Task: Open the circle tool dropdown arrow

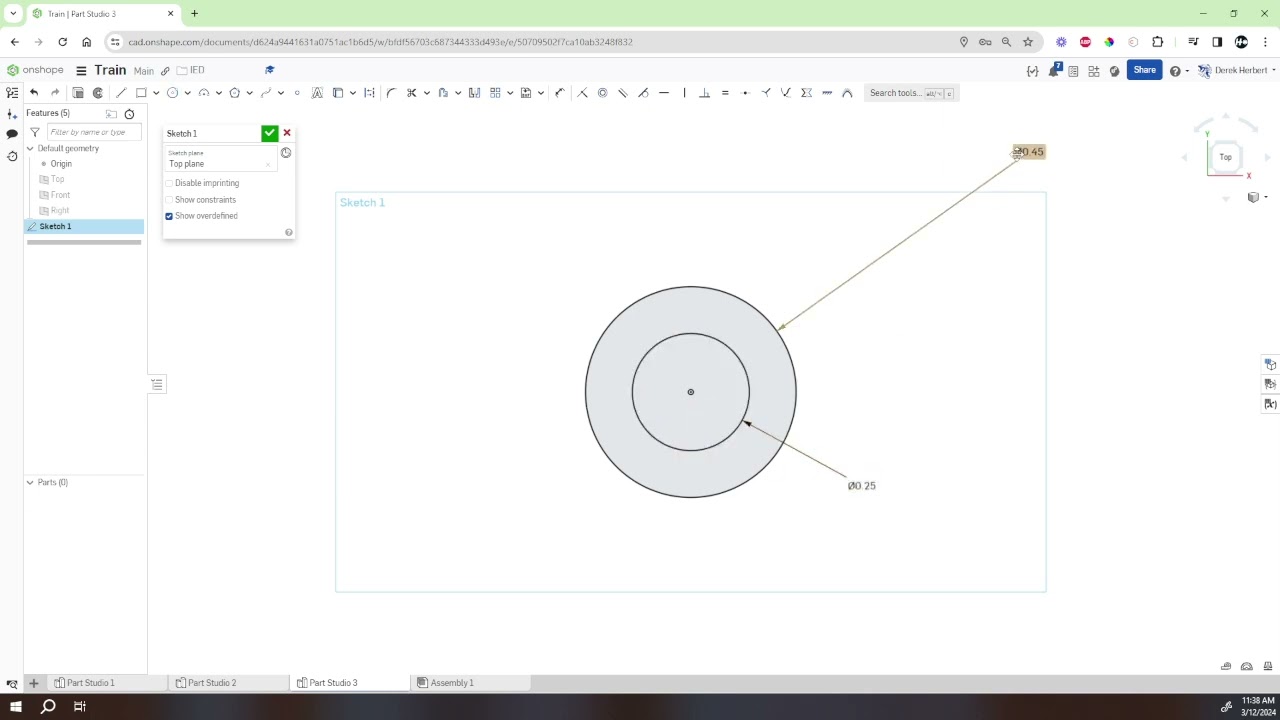Action: point(187,93)
